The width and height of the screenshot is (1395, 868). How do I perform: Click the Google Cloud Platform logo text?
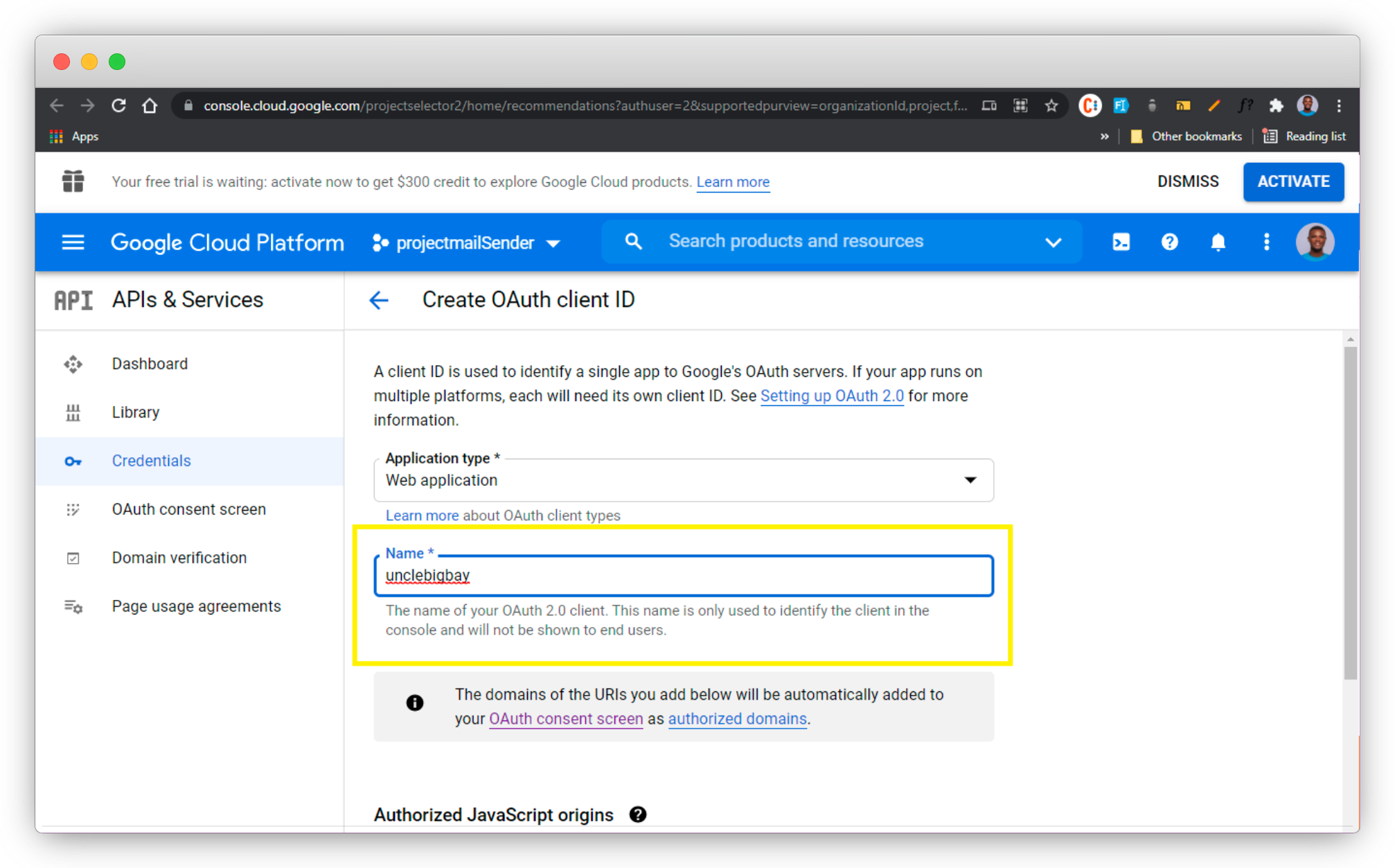[x=227, y=242]
